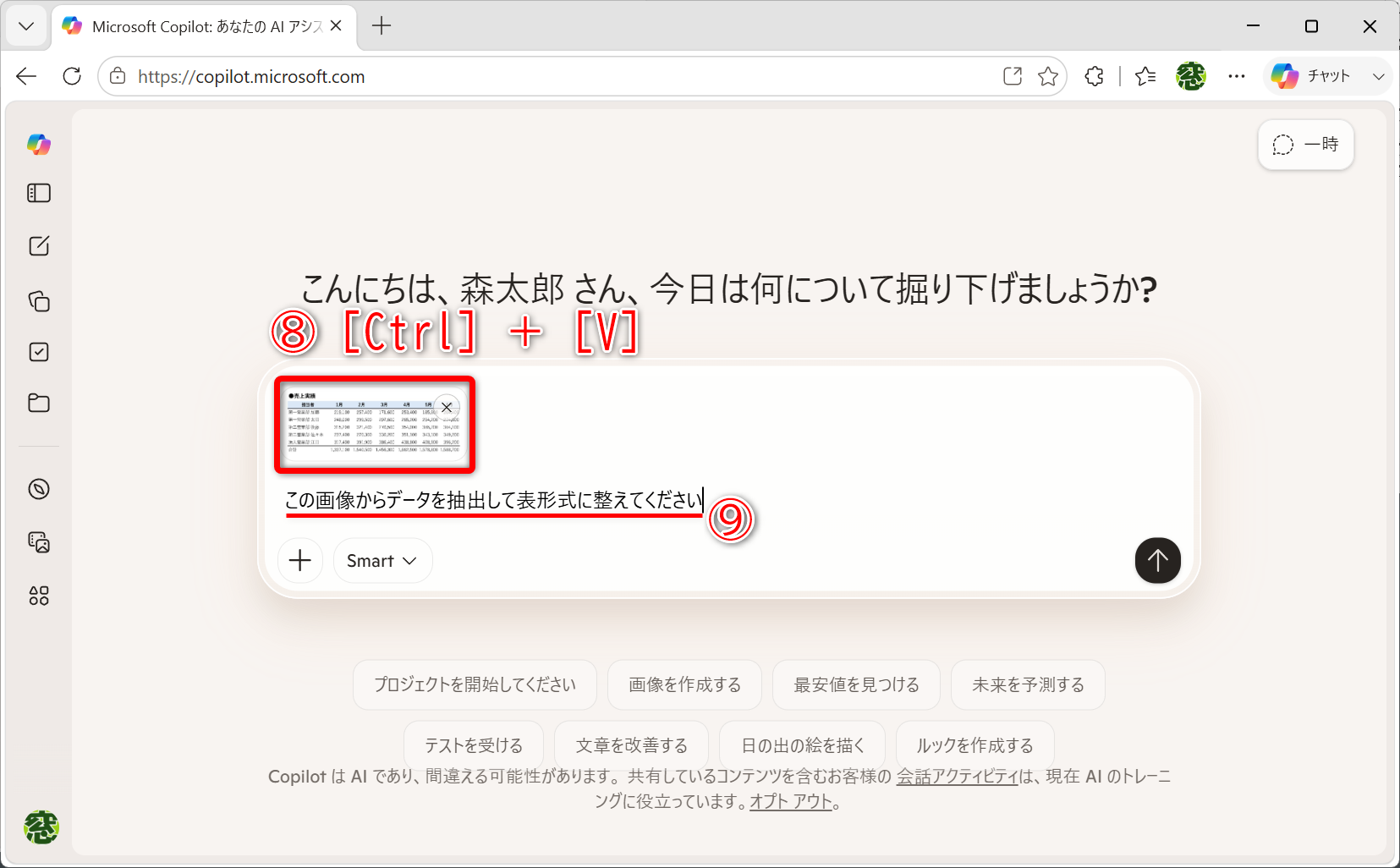The image size is (1400, 868).
Task: Open the image library icon in sidebar
Action: tap(39, 542)
